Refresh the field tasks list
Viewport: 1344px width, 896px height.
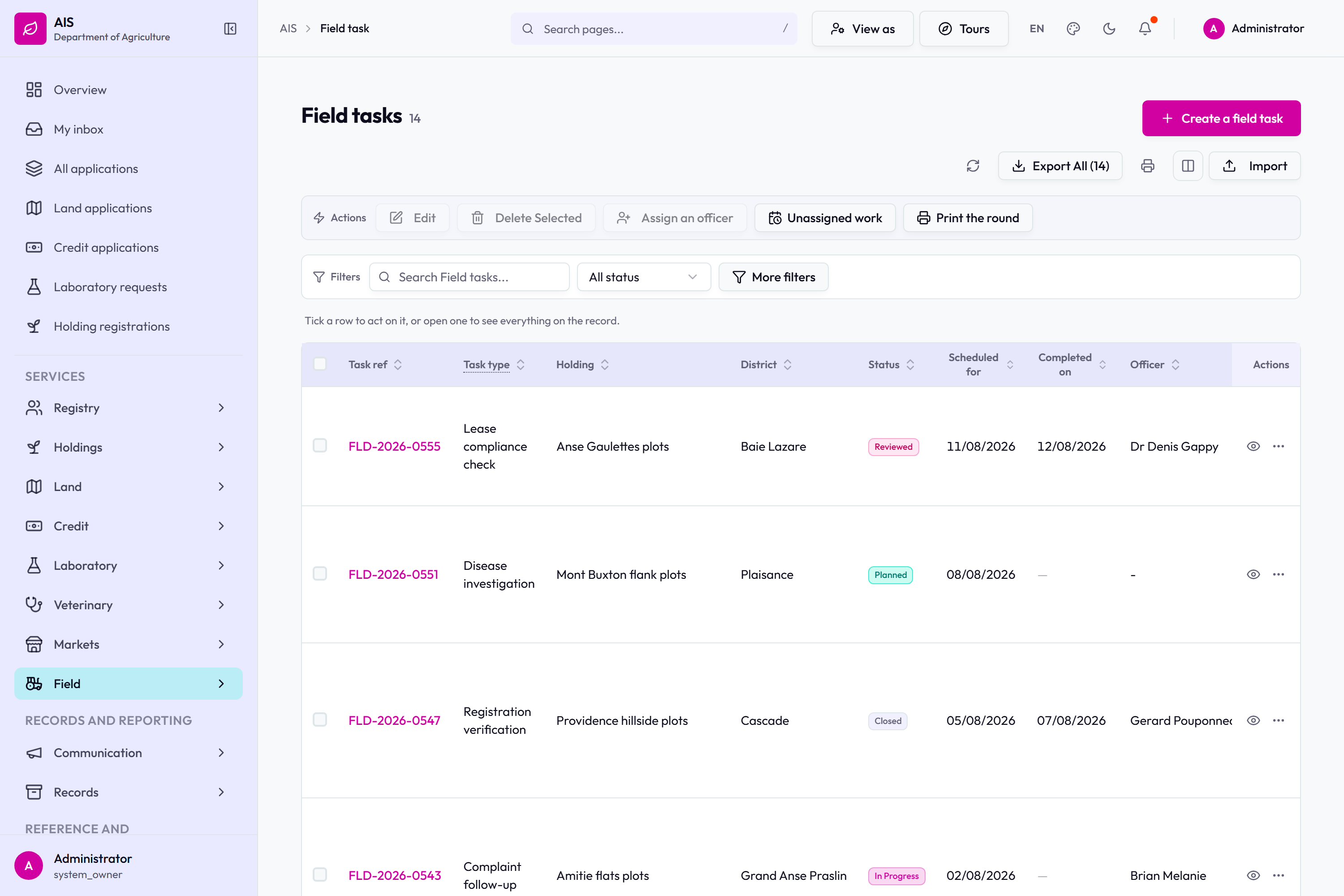[973, 166]
